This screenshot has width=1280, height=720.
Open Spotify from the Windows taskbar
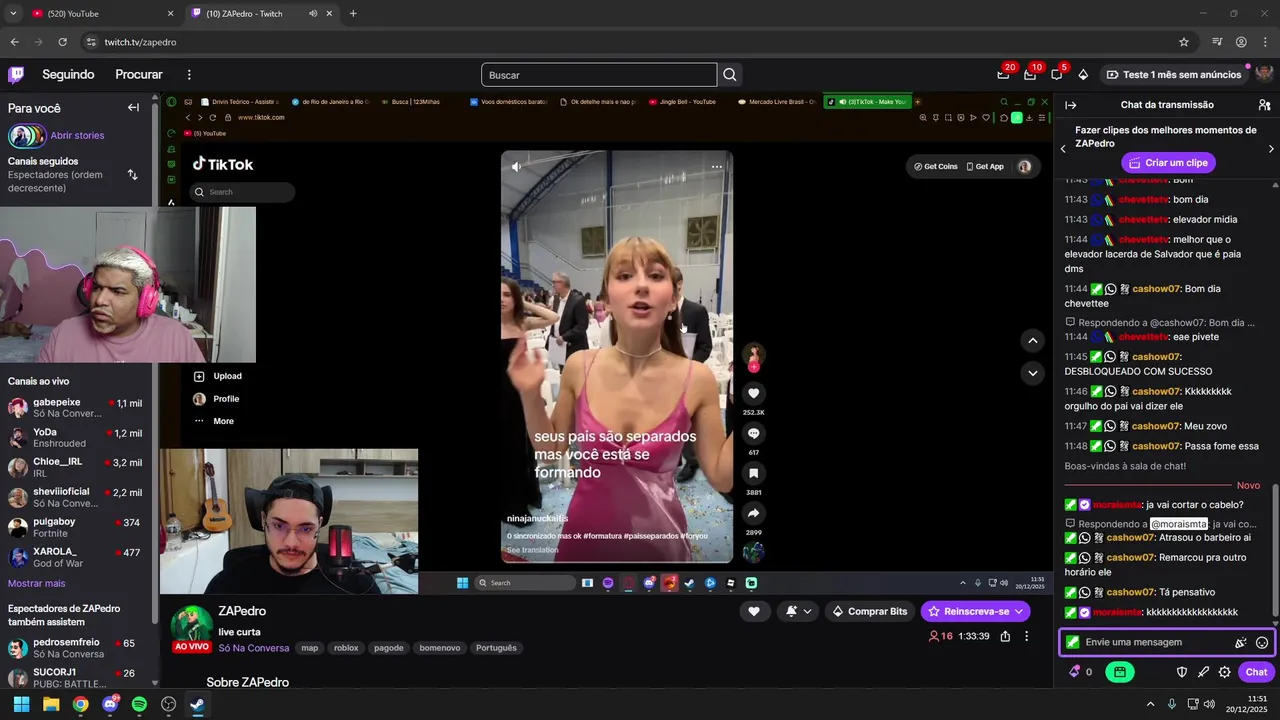pos(139,704)
